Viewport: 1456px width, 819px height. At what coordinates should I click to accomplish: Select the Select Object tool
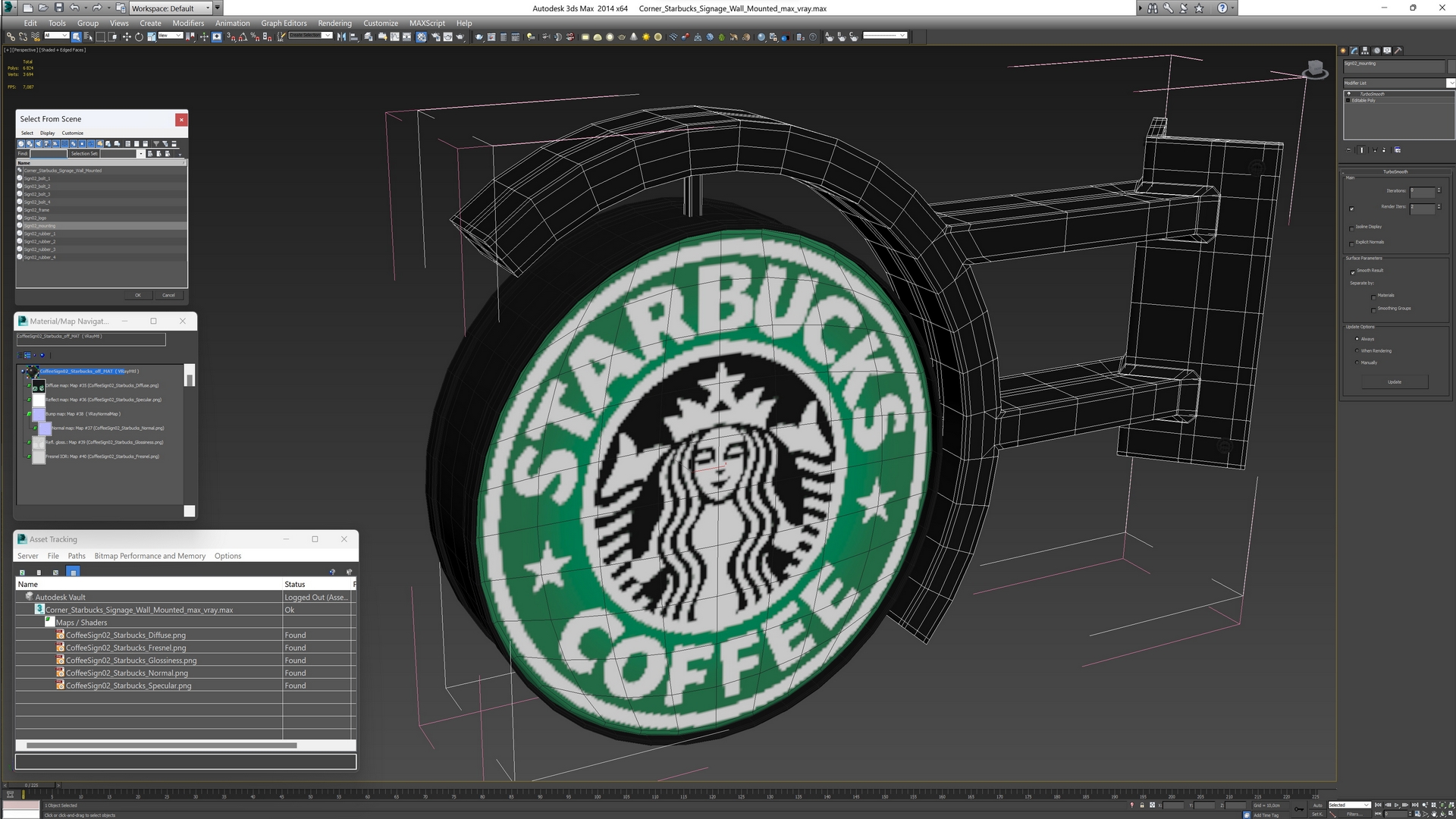coord(77,36)
